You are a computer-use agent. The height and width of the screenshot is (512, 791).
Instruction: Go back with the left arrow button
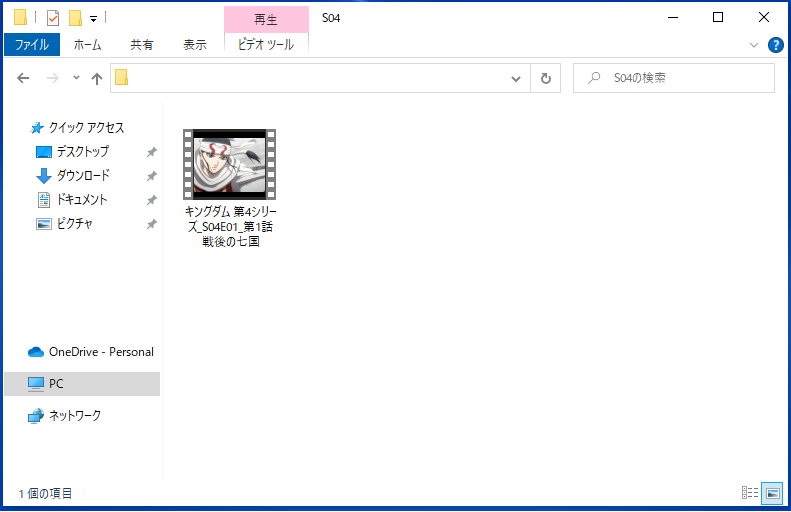(x=23, y=78)
